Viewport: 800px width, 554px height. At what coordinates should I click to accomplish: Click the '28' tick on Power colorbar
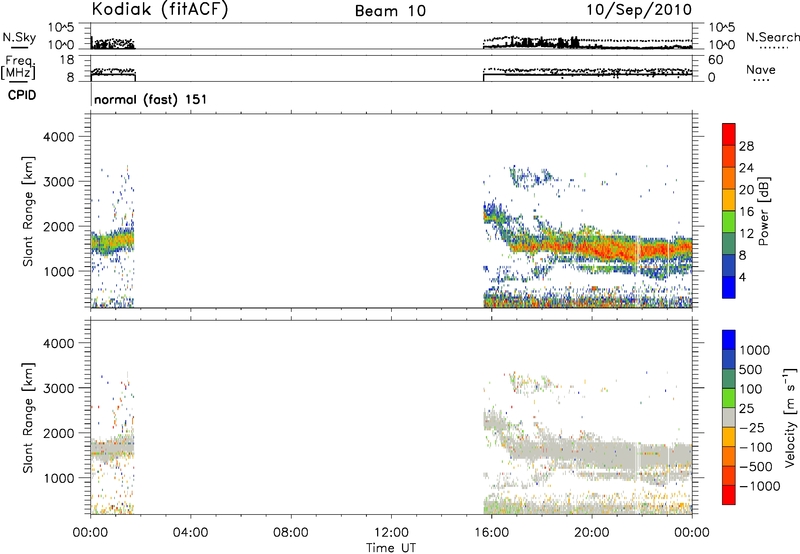[746, 146]
